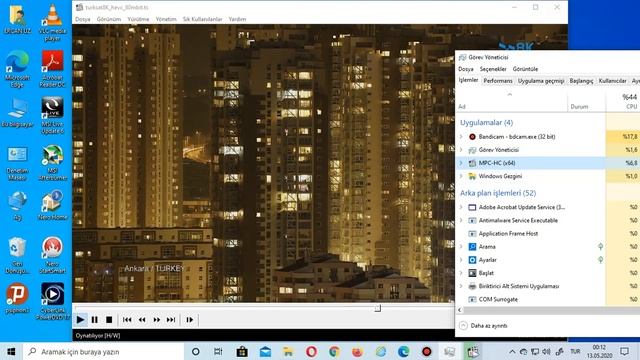
Task: Skip to previous file in MPC-HC
Action: 127,320
